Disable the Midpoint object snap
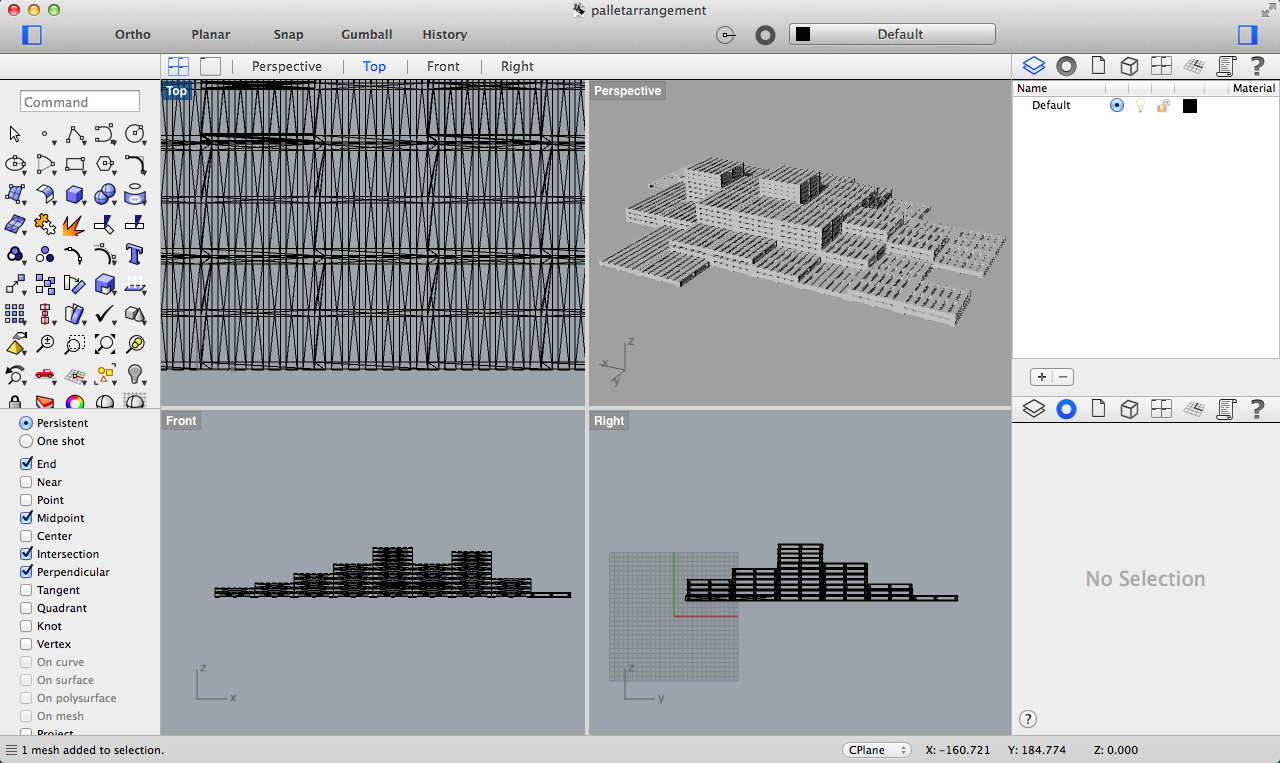 point(26,518)
